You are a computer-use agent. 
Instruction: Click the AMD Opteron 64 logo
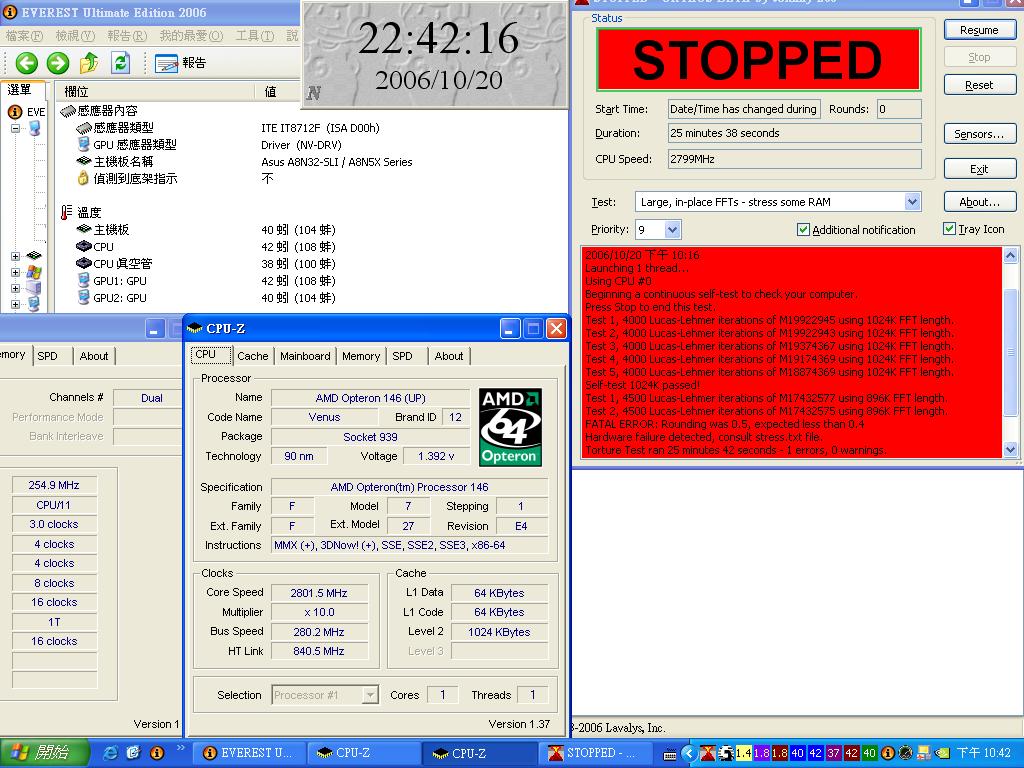[510, 427]
